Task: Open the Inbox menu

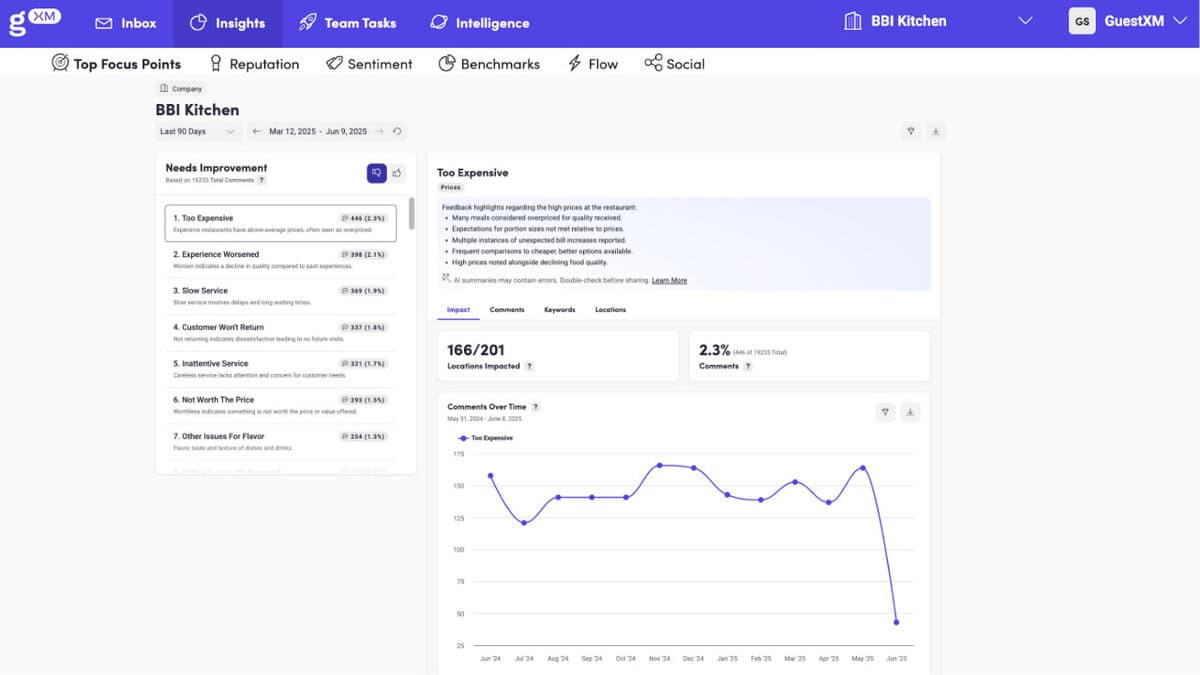Action: coord(126,23)
